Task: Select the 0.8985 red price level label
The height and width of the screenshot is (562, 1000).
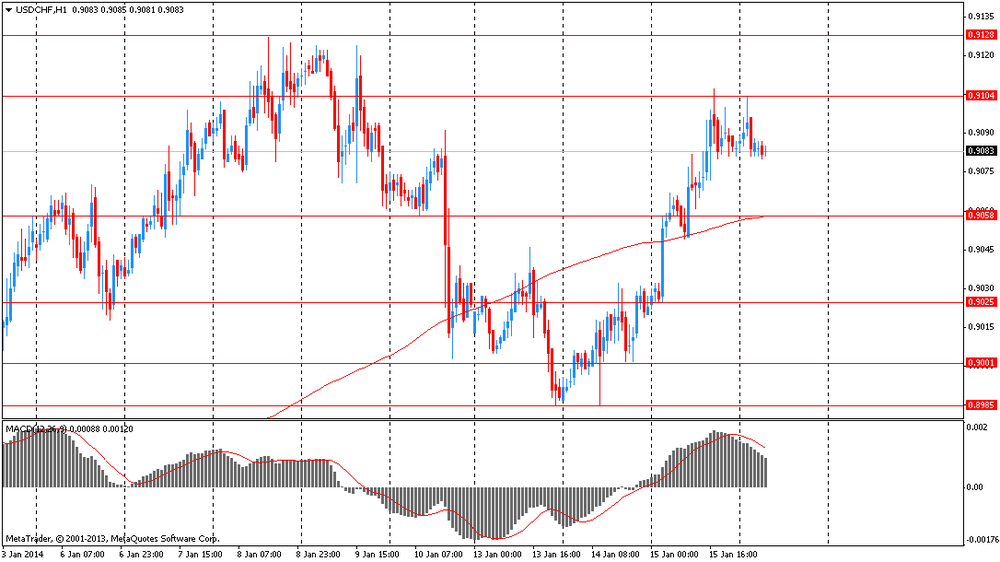Action: [980, 405]
